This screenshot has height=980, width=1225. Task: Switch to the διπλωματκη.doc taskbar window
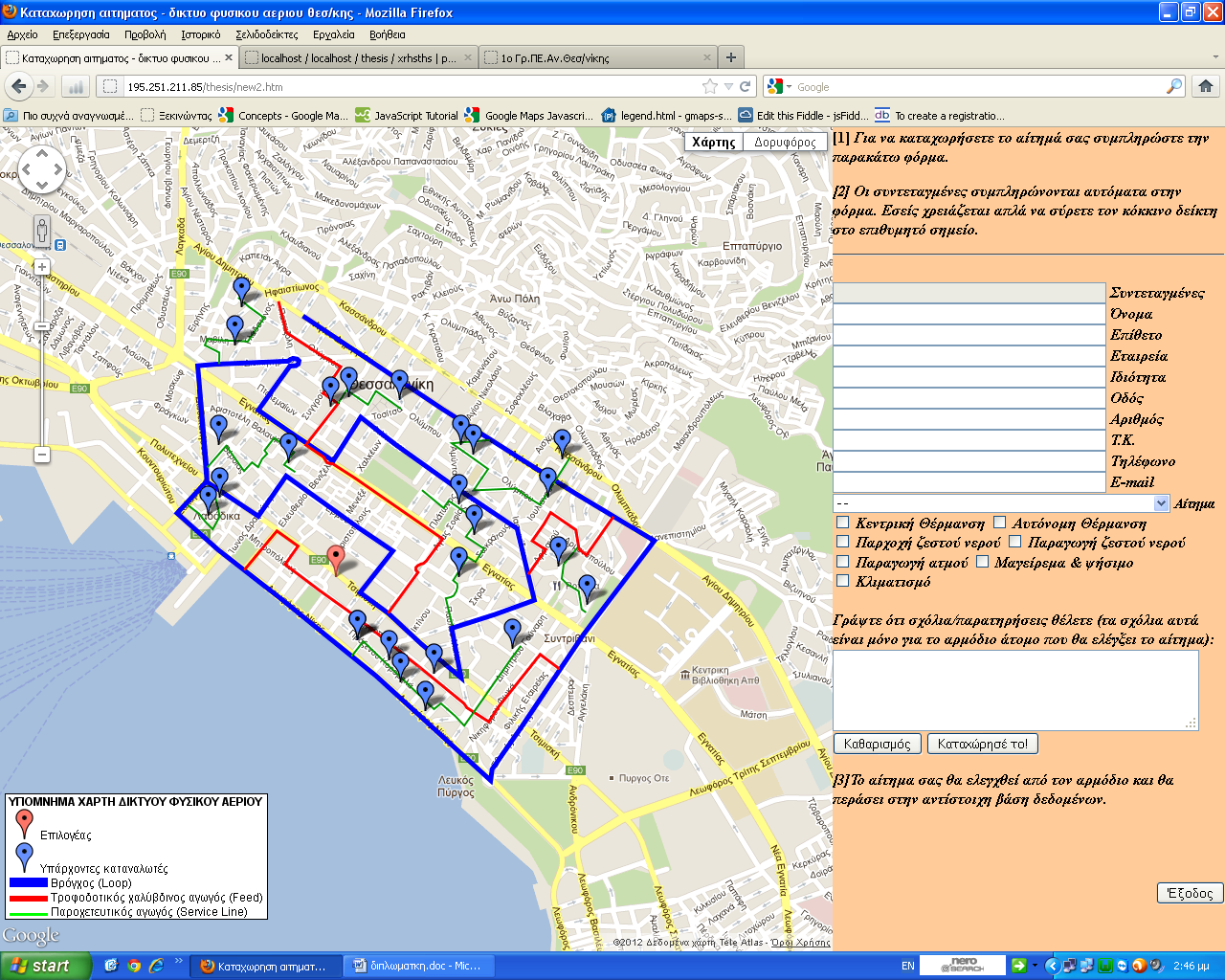point(419,966)
